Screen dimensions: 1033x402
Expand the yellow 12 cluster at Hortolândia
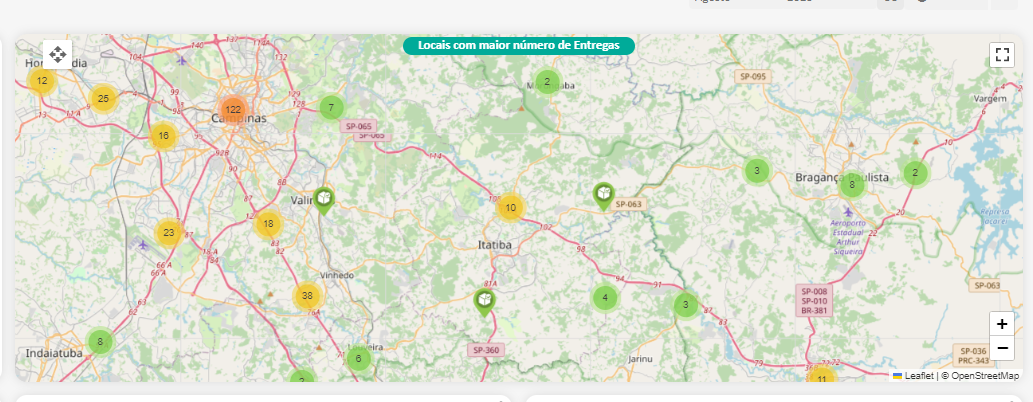(41, 81)
